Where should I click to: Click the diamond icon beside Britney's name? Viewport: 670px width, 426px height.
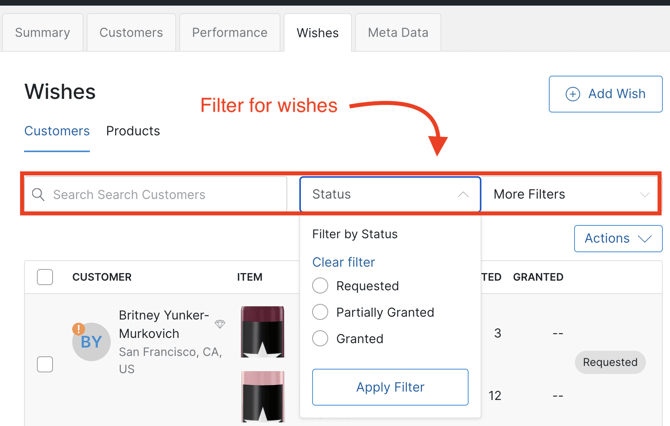click(x=220, y=324)
